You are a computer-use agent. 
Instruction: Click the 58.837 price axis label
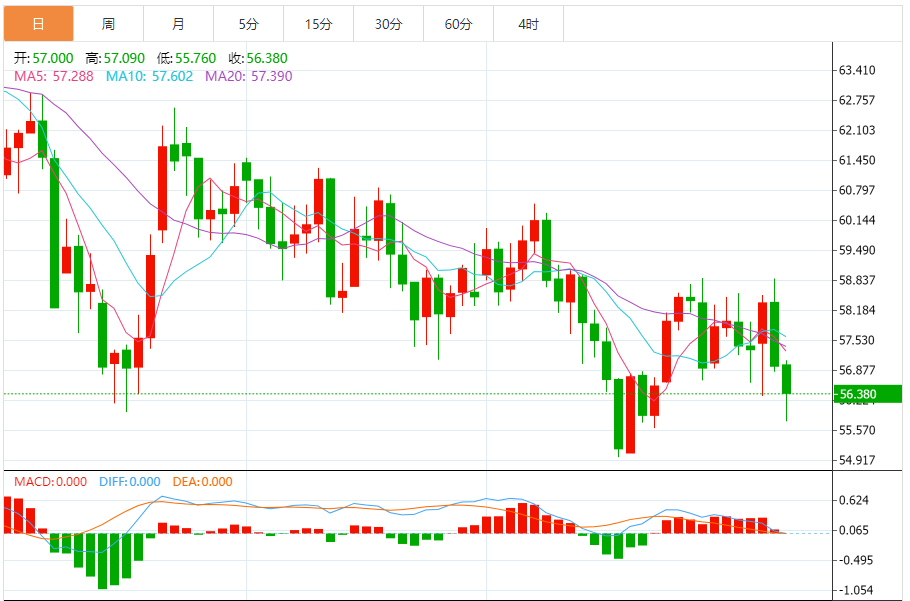pyautogui.click(x=857, y=280)
